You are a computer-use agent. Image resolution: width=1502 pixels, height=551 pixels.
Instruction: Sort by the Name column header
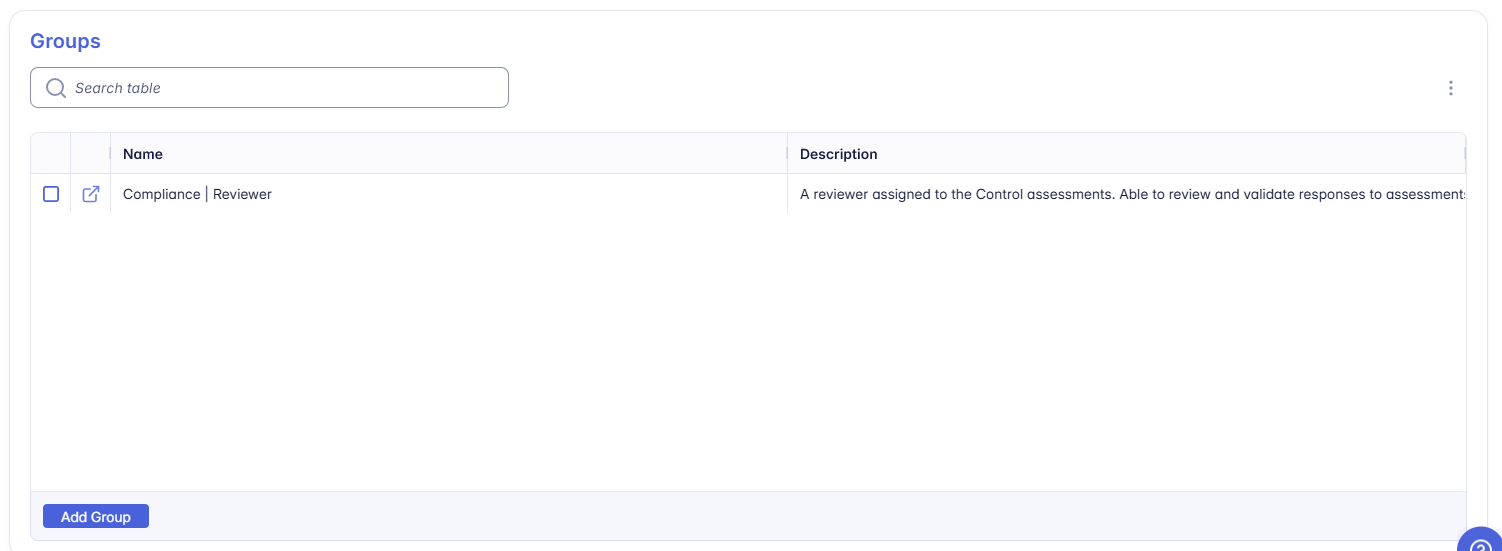coord(143,154)
